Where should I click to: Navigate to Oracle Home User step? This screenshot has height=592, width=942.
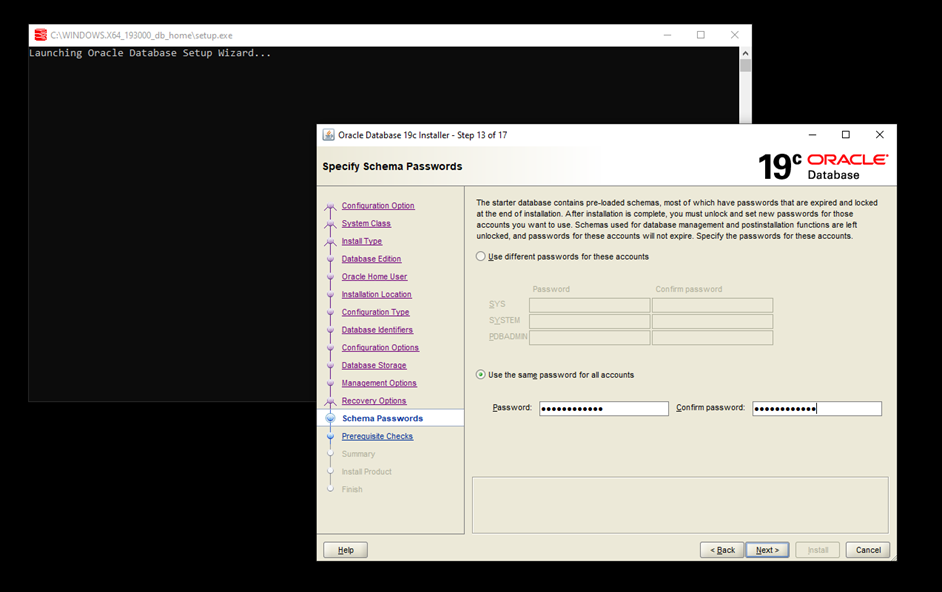374,277
